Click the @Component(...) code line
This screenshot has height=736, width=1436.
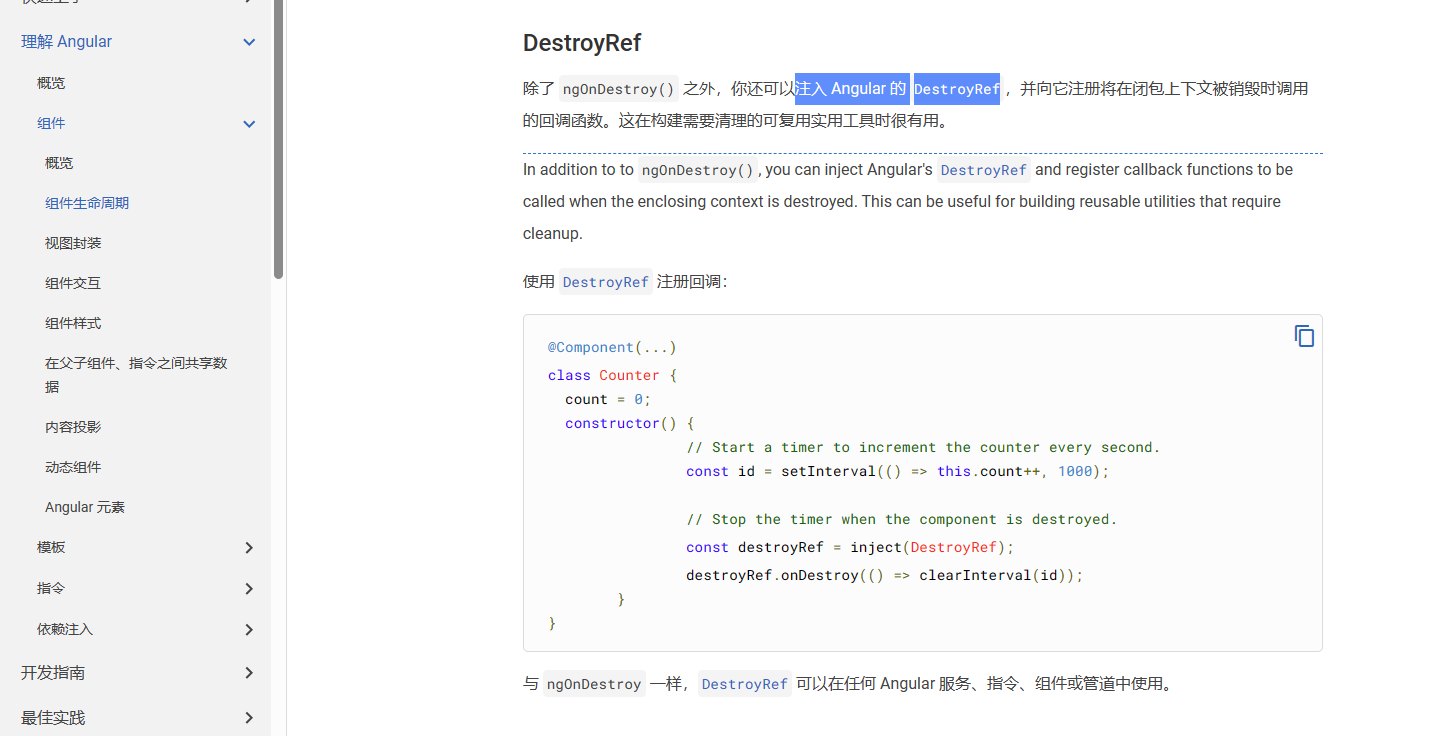612,347
